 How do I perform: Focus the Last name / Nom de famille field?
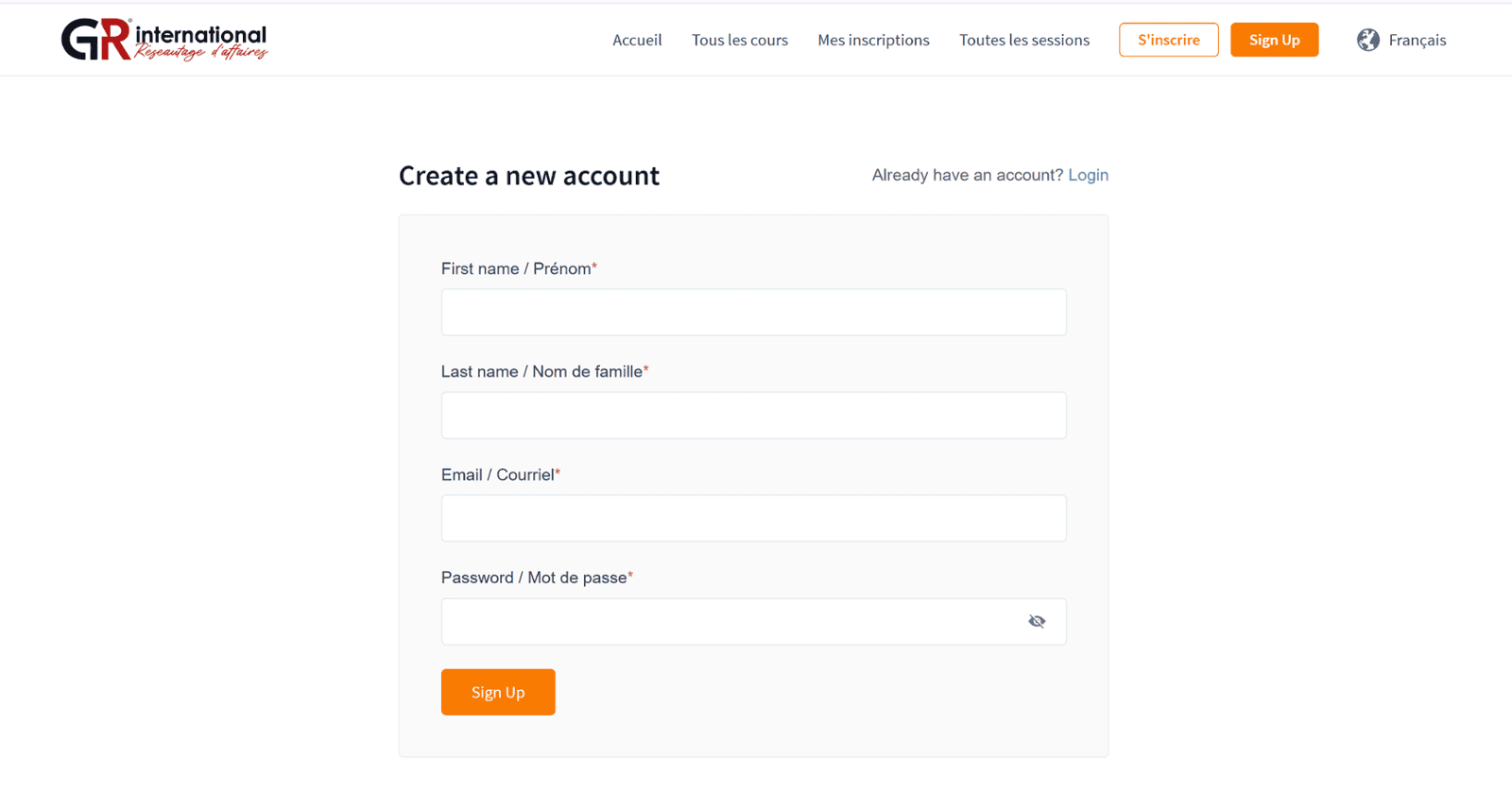pyautogui.click(x=753, y=415)
